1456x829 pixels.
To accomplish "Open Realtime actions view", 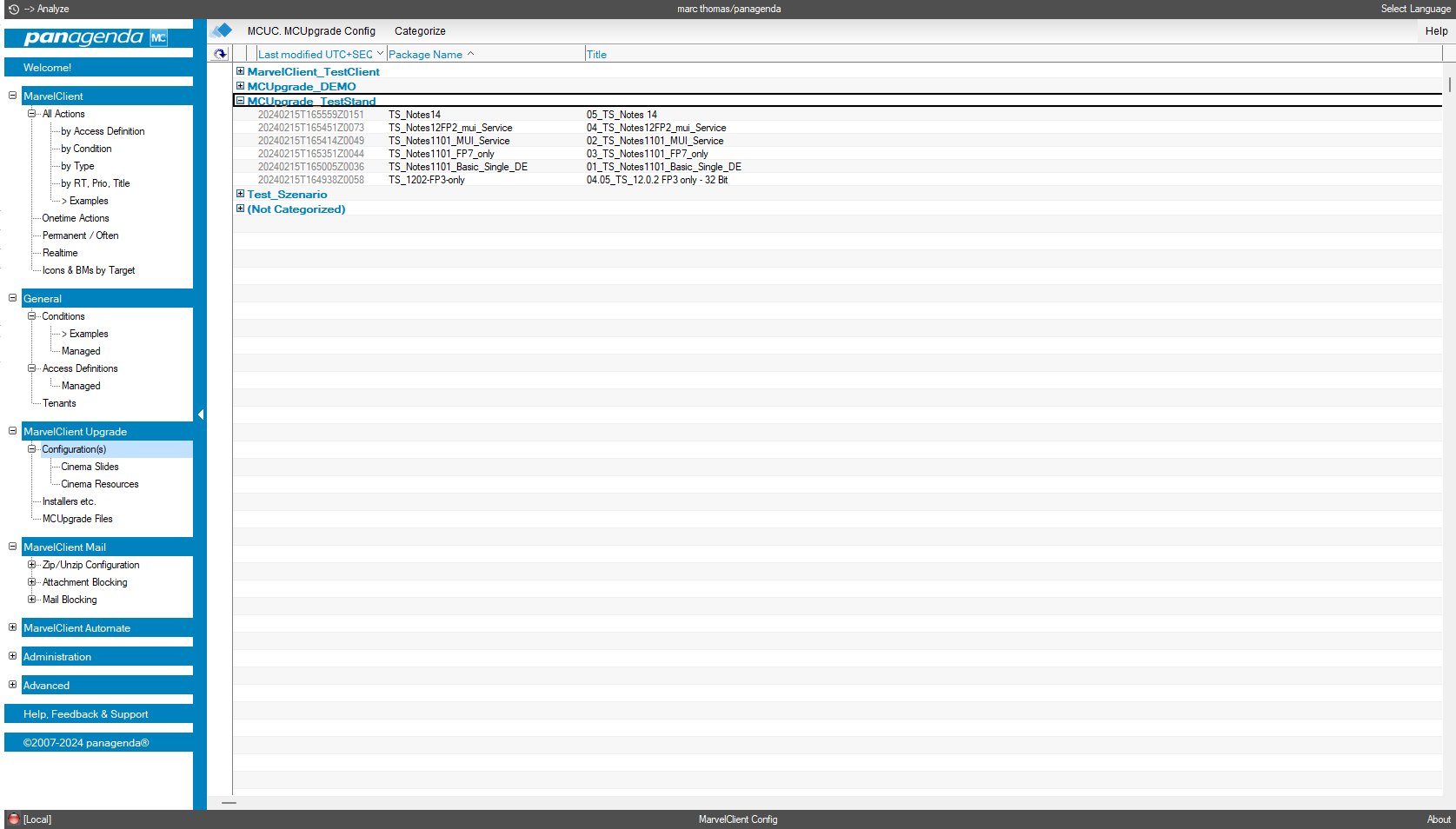I will pos(60,253).
